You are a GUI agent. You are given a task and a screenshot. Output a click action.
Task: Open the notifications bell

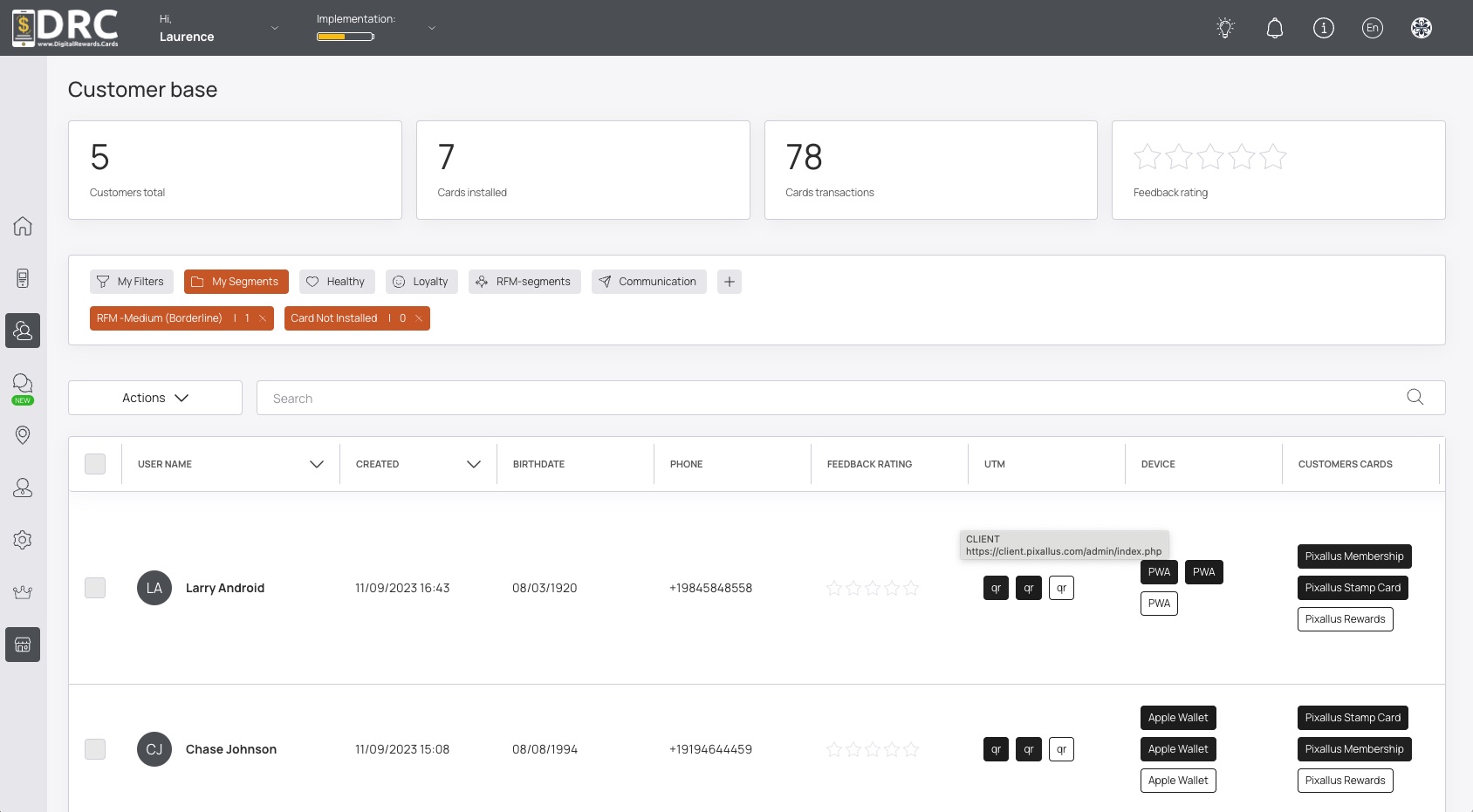pyautogui.click(x=1275, y=28)
